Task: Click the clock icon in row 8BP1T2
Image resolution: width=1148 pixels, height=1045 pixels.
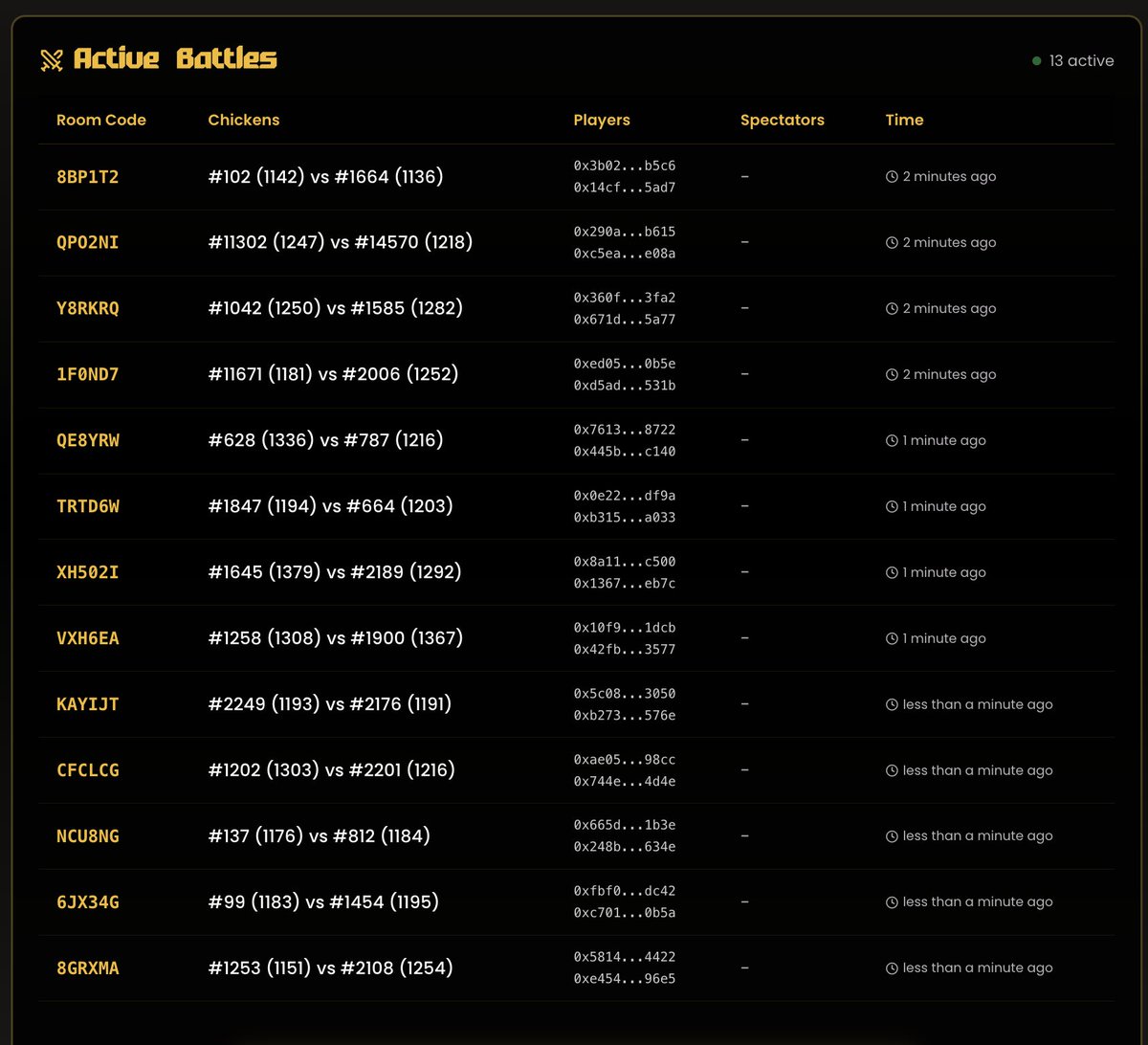Action: click(892, 177)
